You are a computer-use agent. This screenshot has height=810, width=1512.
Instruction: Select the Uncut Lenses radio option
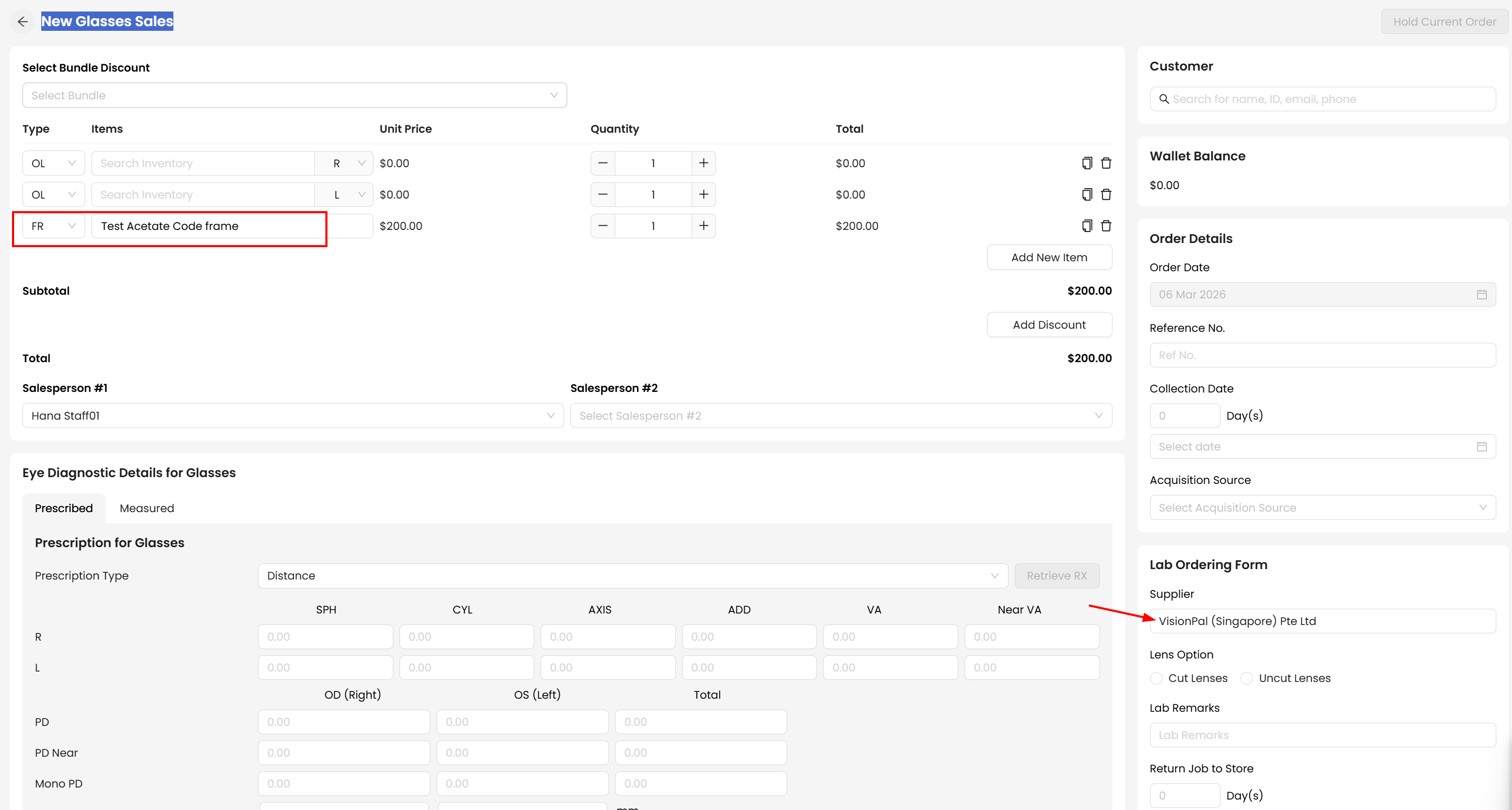point(1247,678)
